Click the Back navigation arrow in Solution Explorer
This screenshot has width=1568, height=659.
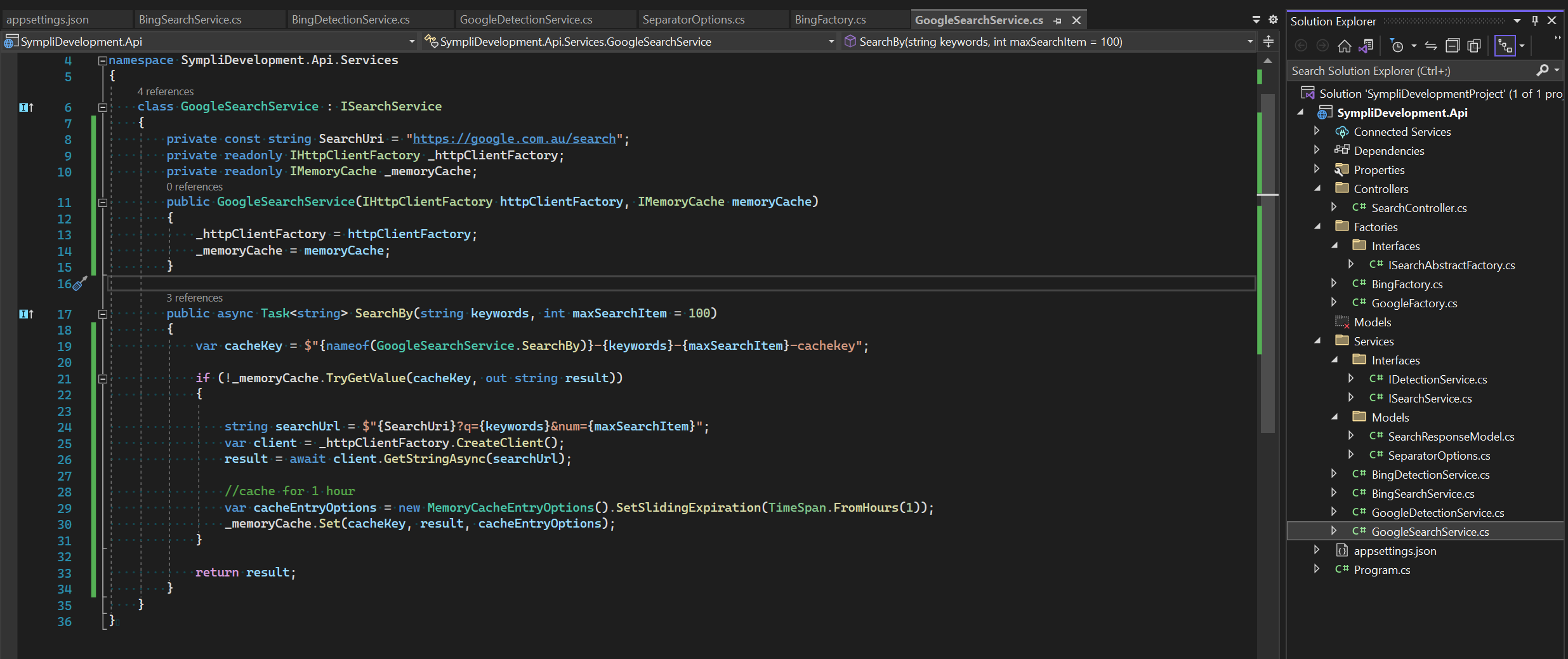point(1301,45)
